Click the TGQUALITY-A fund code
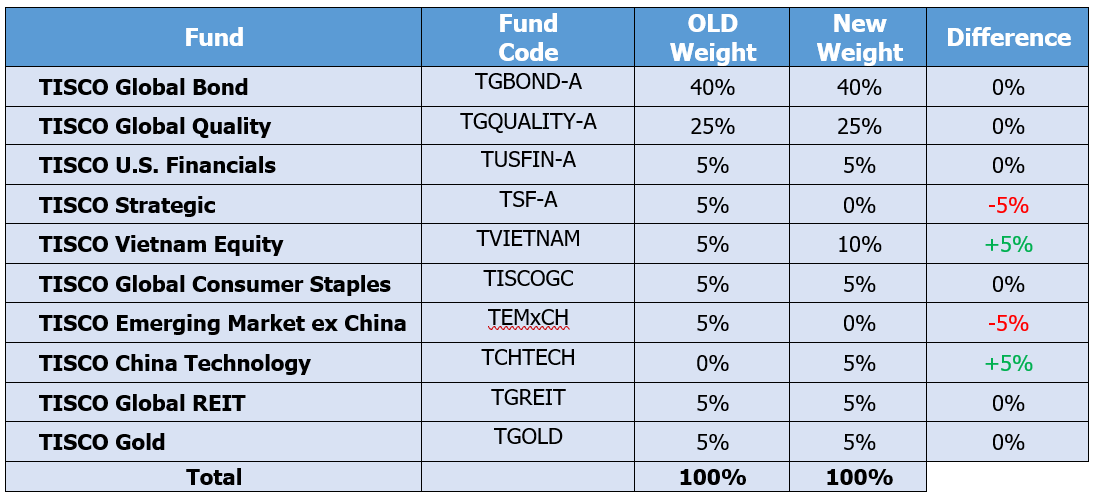1094x497 pixels. pyautogui.click(x=528, y=122)
